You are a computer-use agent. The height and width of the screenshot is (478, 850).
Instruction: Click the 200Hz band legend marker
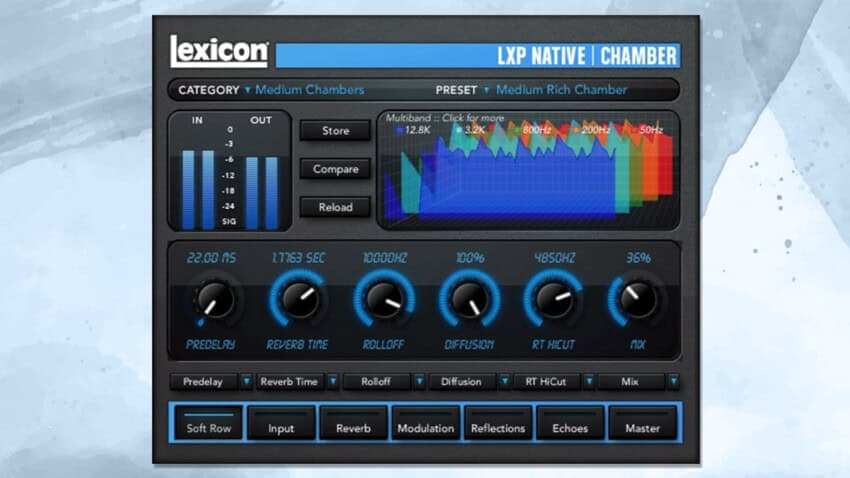tap(576, 130)
